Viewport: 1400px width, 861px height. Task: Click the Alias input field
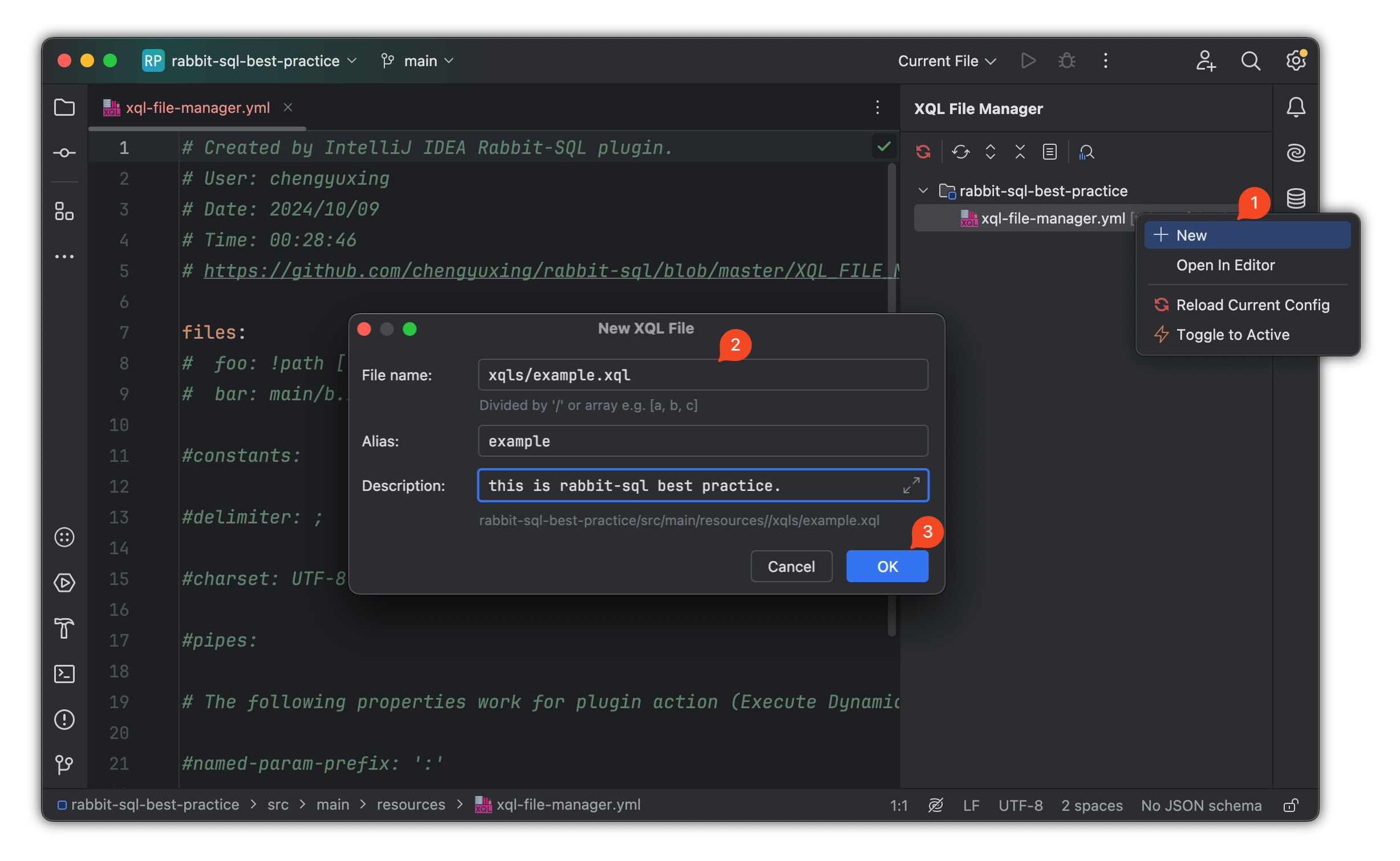703,441
